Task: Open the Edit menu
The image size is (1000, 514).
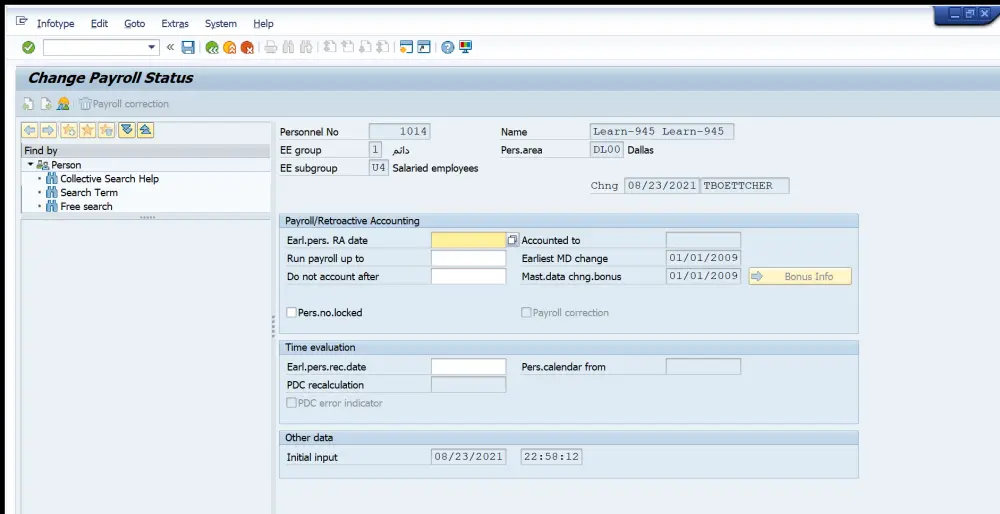Action: point(99,24)
